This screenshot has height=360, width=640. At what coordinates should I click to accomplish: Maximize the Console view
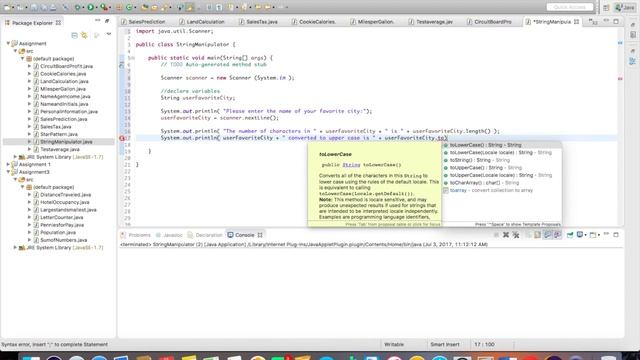[616, 235]
